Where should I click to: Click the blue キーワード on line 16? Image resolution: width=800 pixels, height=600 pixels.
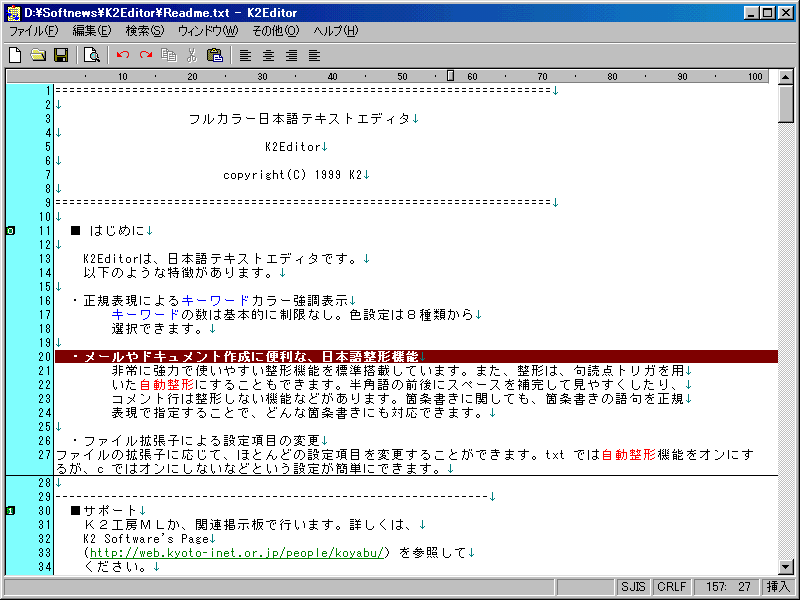tap(215, 301)
